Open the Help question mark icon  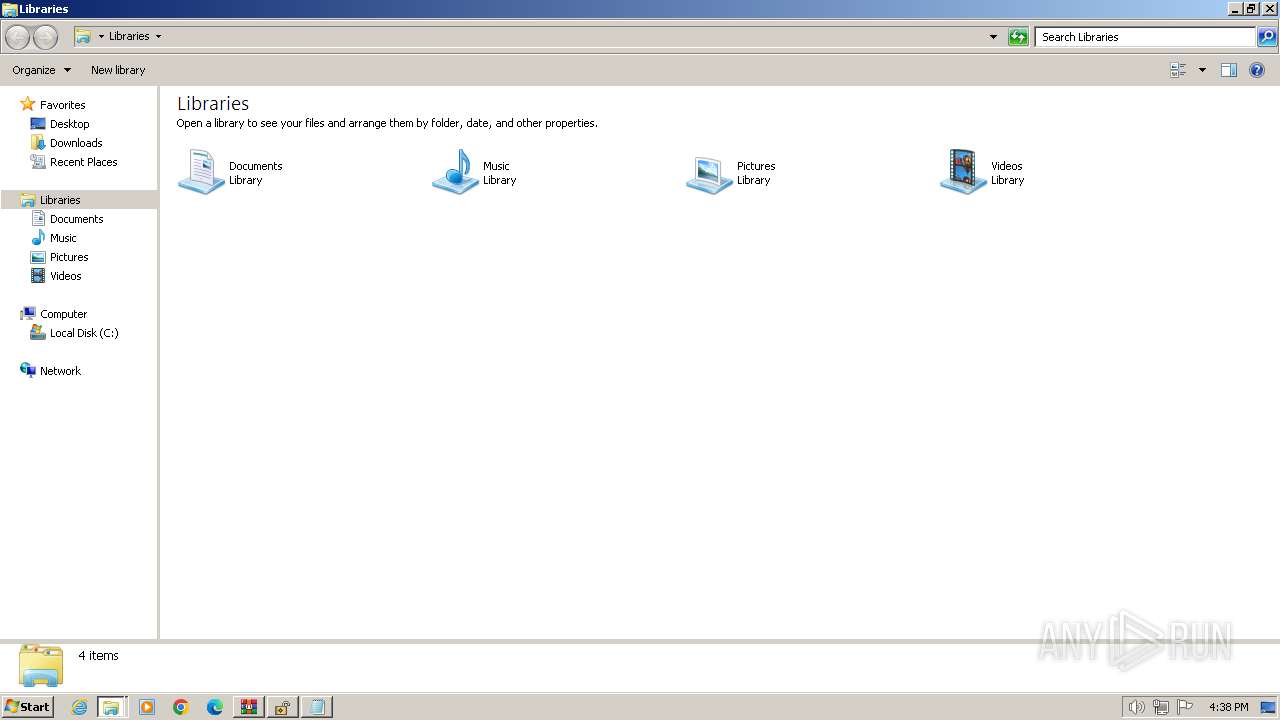[x=1257, y=70]
